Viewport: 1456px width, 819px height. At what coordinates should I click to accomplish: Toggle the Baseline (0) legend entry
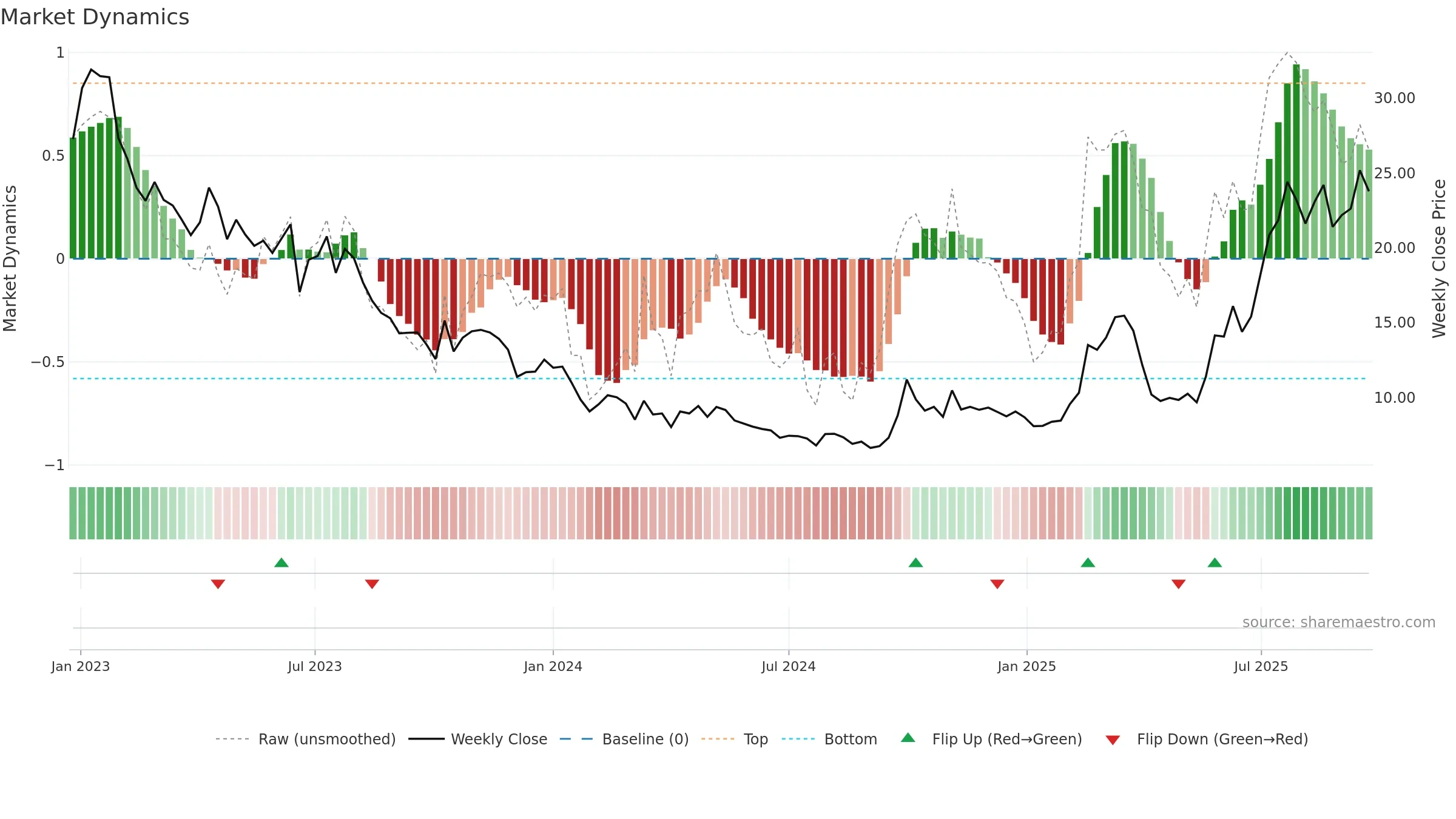coord(624,739)
